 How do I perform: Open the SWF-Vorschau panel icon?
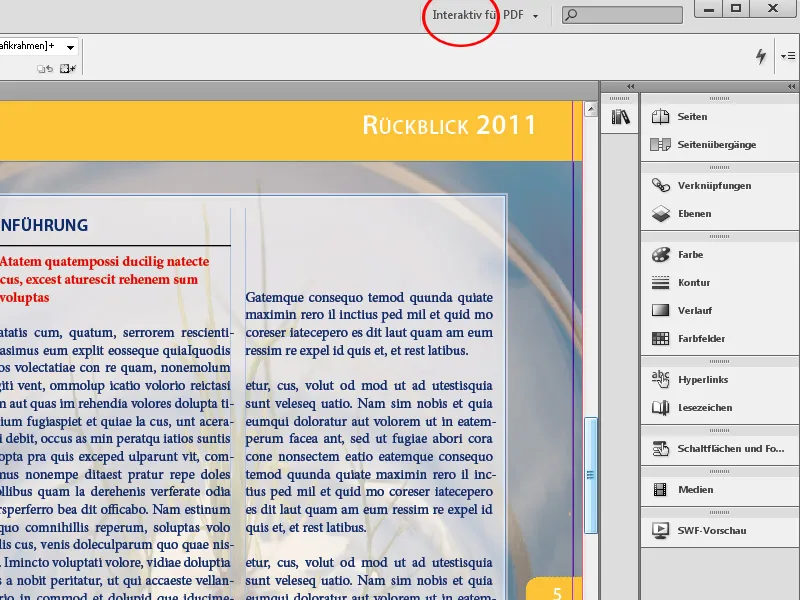pos(661,531)
